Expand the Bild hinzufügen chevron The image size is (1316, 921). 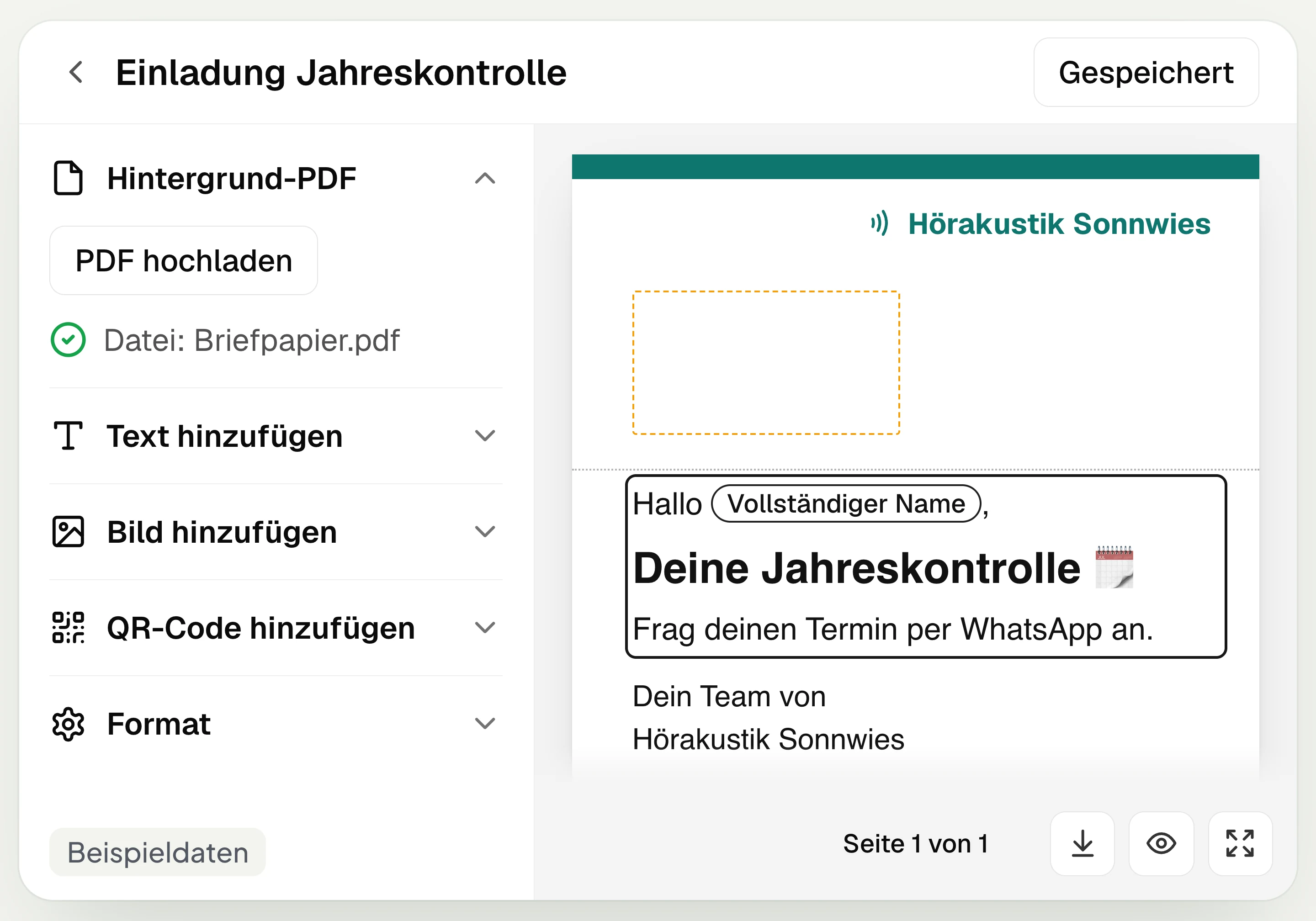click(485, 531)
